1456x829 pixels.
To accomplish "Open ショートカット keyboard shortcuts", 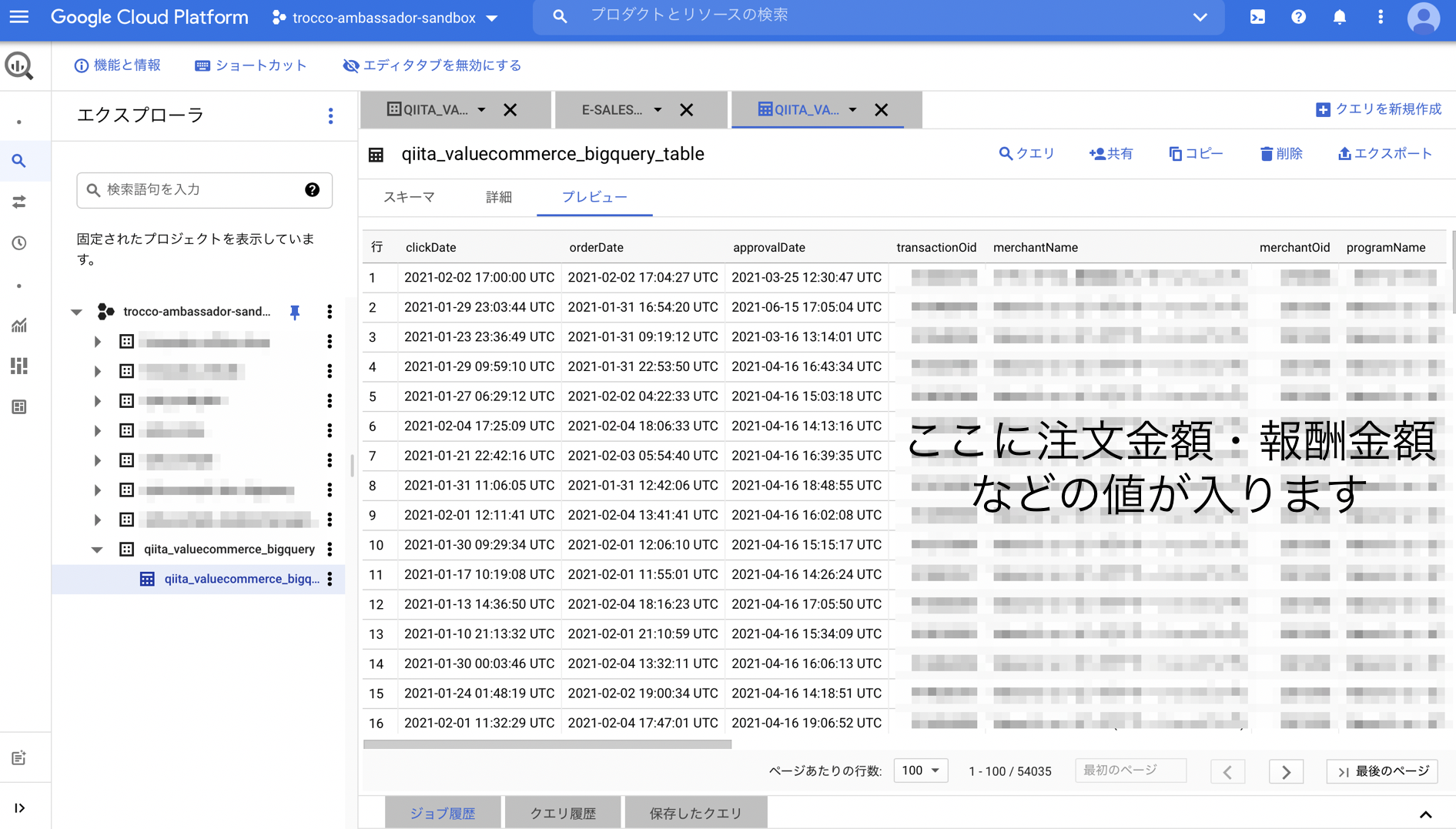I will [251, 65].
